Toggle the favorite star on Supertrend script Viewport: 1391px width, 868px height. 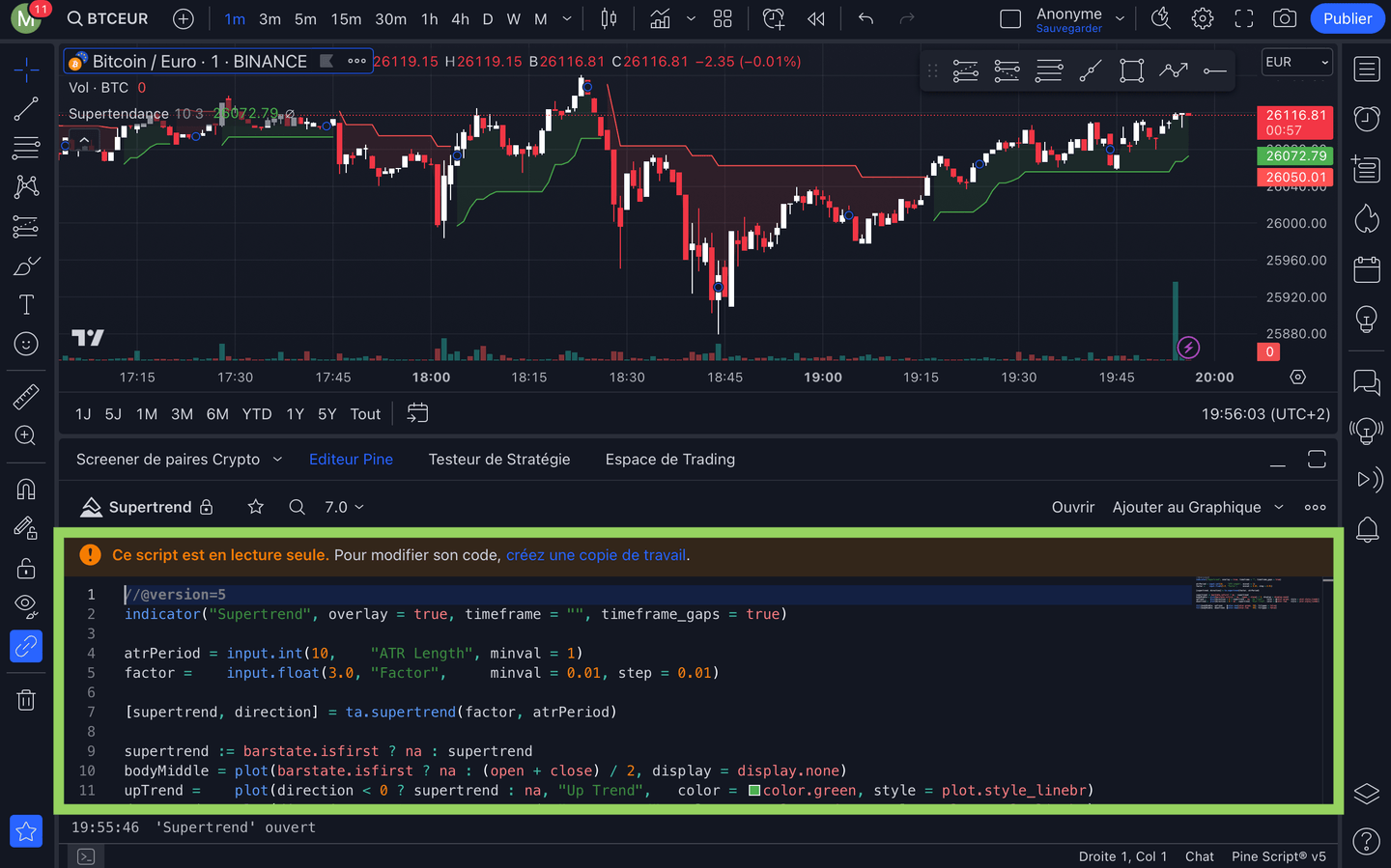pos(257,506)
